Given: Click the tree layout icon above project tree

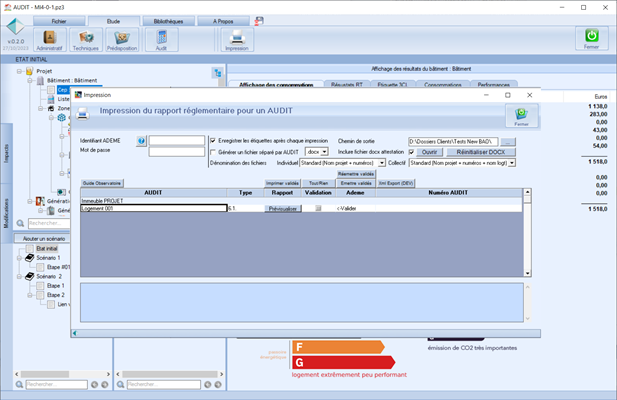Looking at the screenshot, I should tap(218, 73).
